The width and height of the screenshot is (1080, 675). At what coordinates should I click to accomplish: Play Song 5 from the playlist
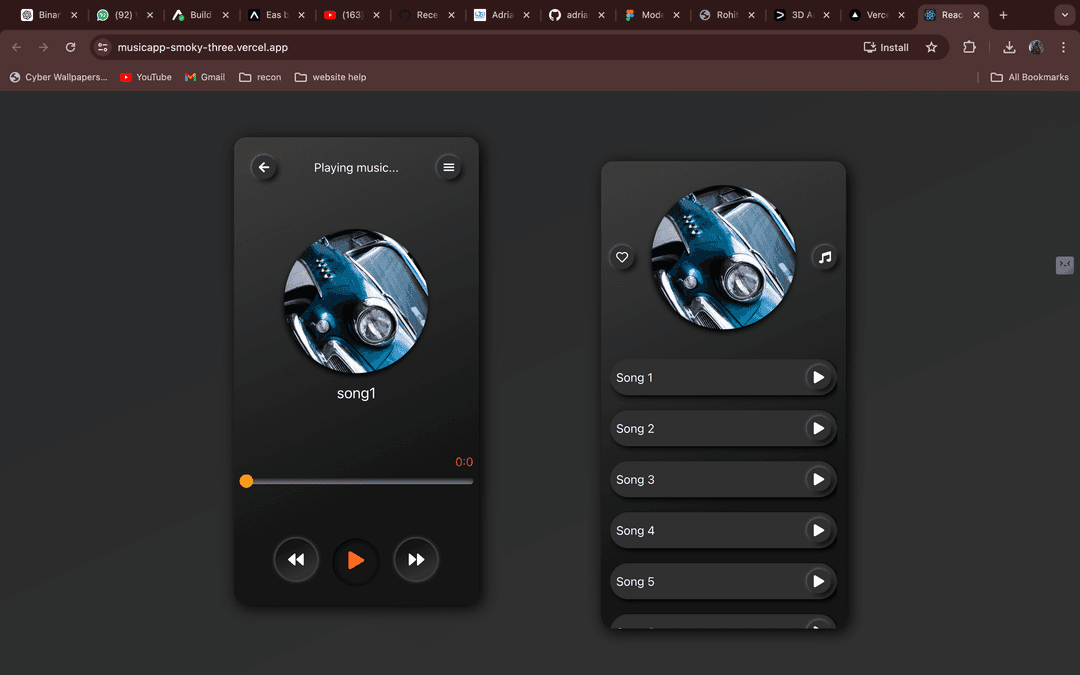coord(819,582)
